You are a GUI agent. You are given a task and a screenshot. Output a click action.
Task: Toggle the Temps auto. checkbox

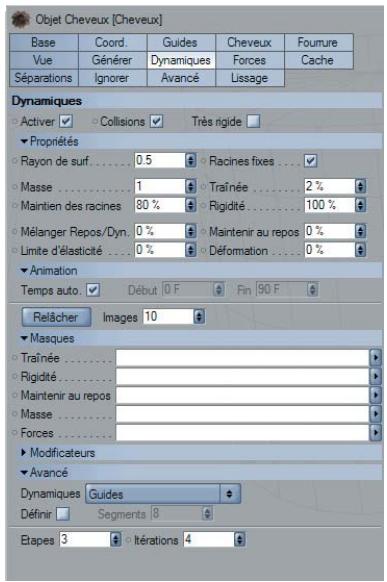coord(93,290)
